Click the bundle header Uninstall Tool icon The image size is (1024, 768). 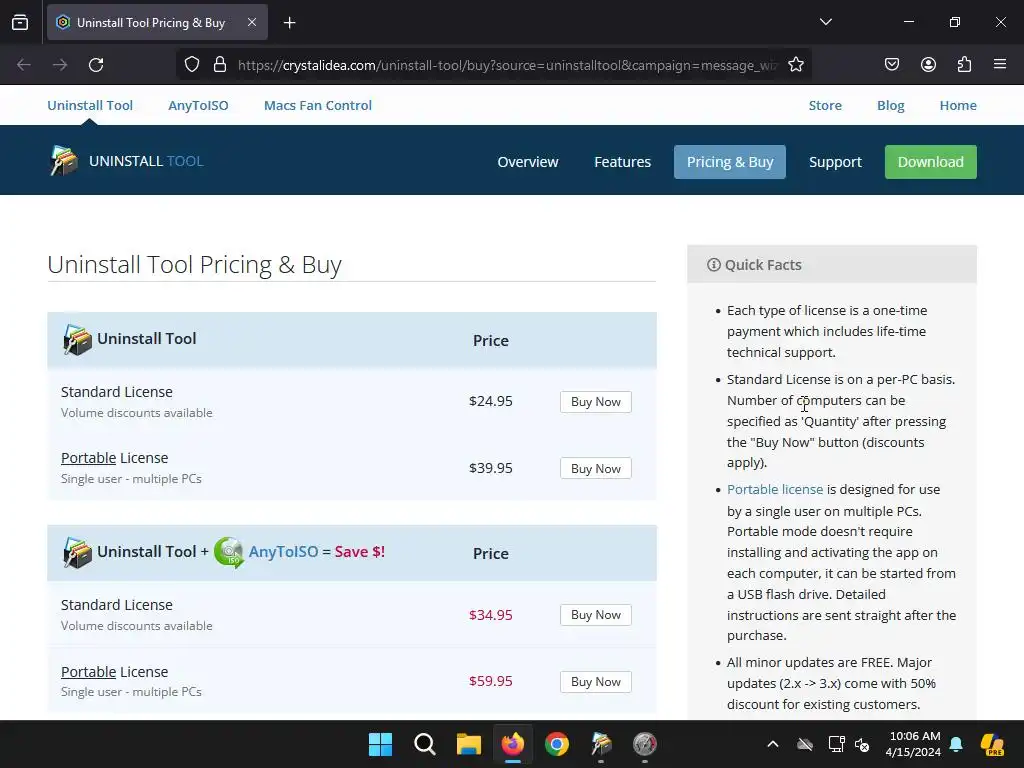[x=77, y=552]
